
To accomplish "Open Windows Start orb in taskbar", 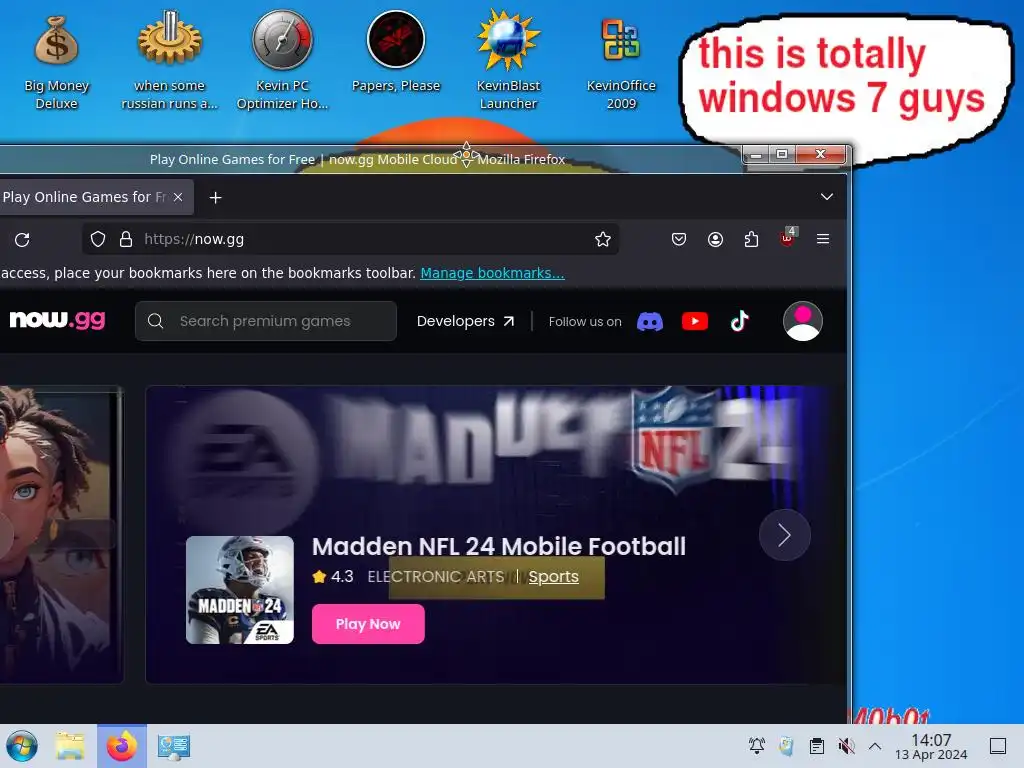I will pos(22,746).
